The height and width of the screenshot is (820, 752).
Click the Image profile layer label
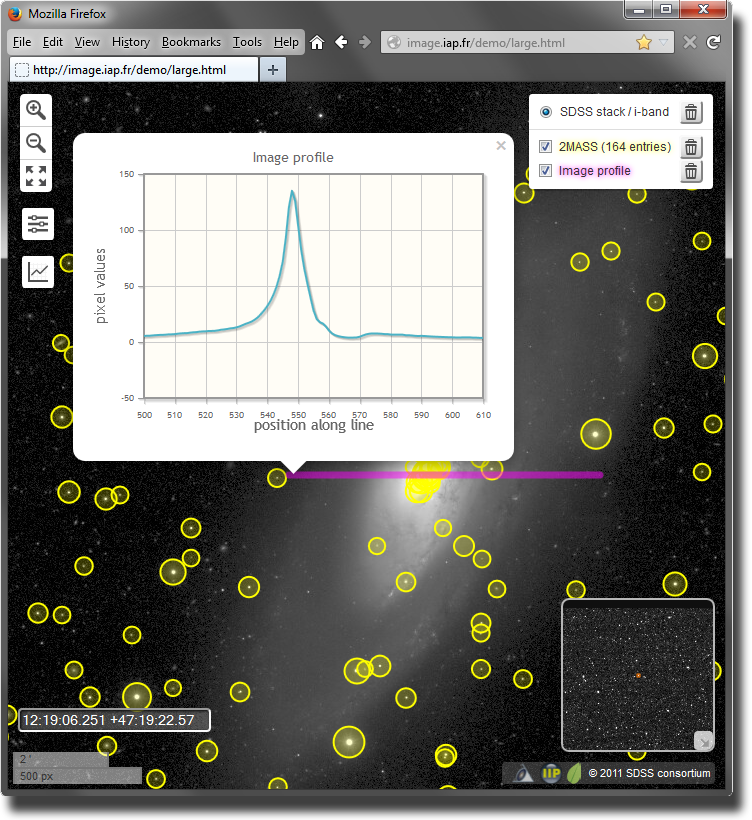pos(595,171)
